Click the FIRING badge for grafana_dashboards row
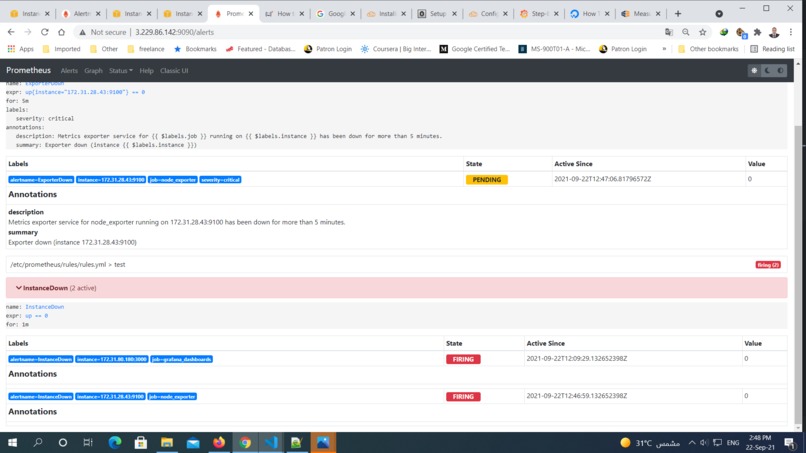Viewport: 806px width, 453px height. pyautogui.click(x=463, y=359)
